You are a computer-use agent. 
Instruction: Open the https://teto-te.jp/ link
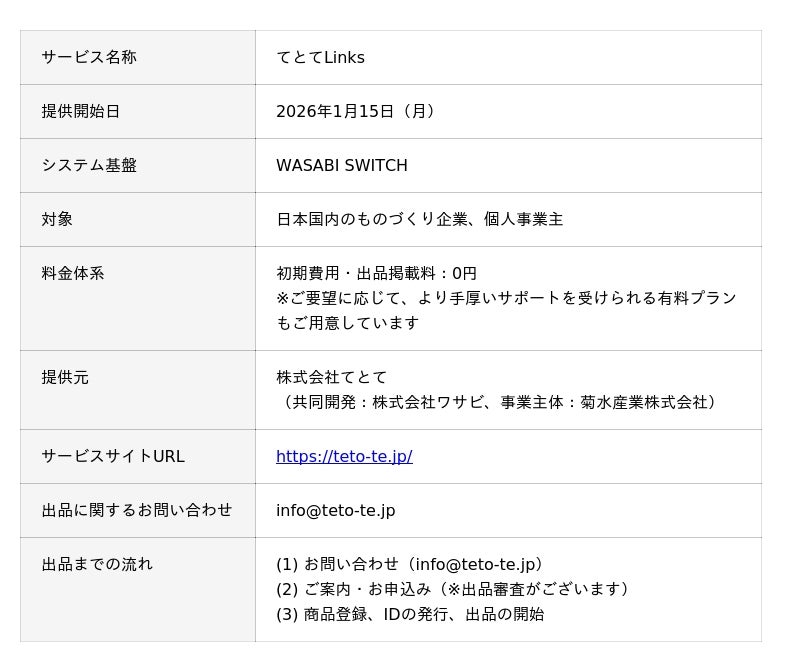(x=344, y=457)
